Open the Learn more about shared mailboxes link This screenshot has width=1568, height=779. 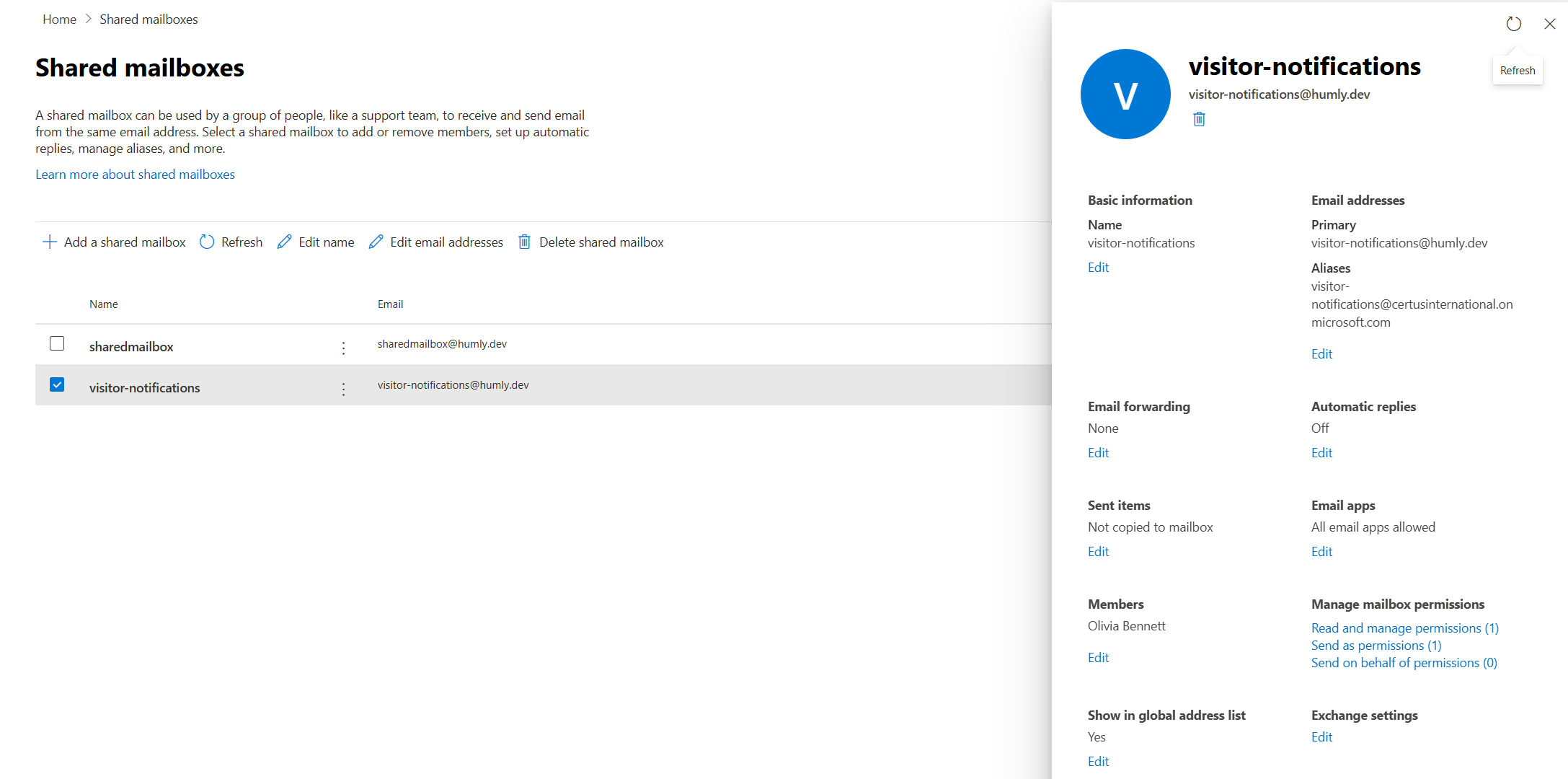click(x=135, y=175)
